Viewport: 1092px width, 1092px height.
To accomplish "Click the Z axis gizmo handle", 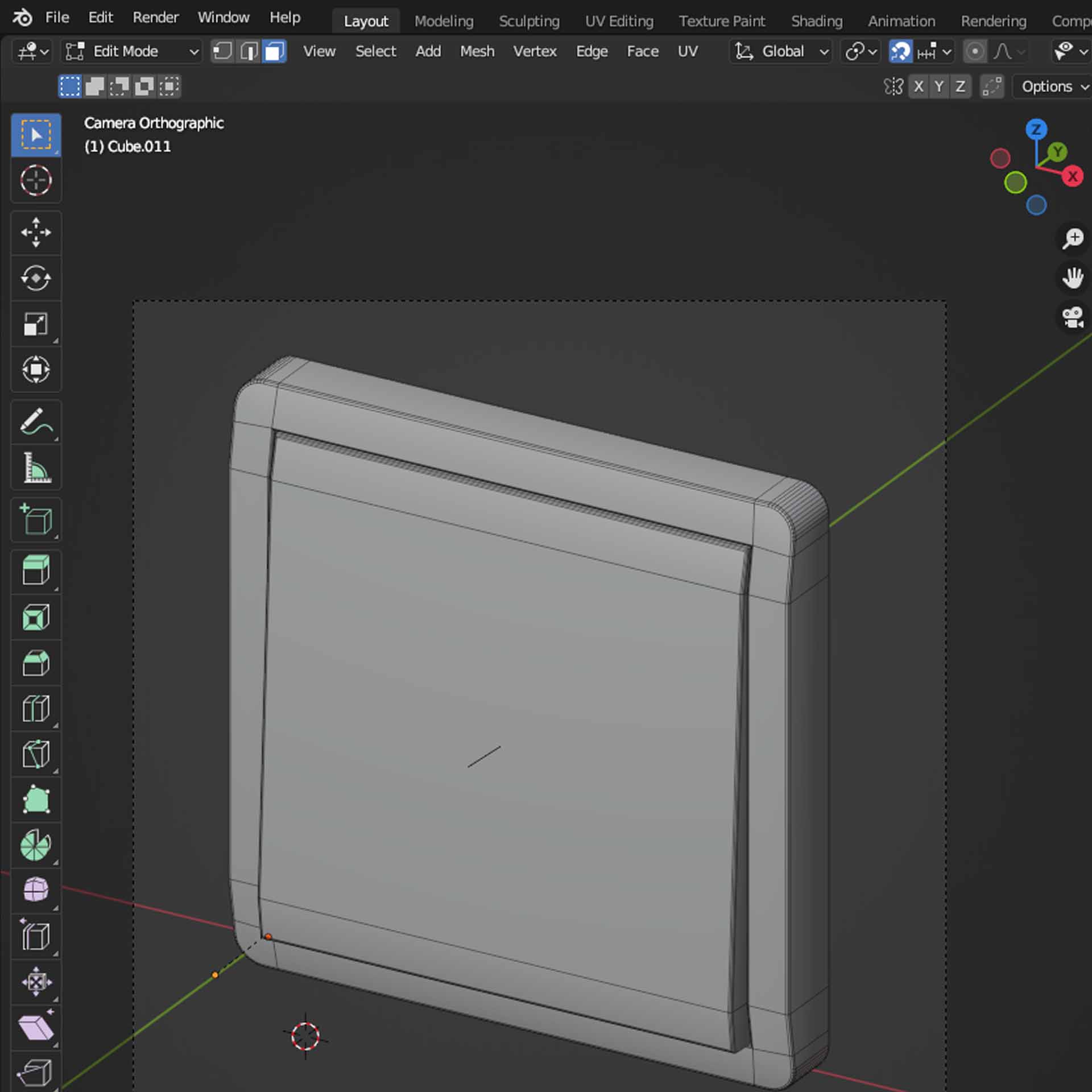I will [x=1036, y=130].
